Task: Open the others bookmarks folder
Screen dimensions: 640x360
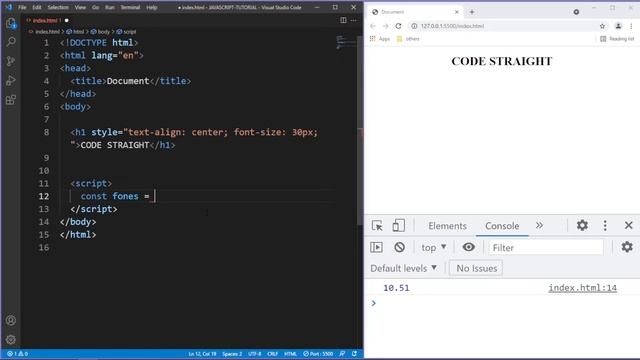Action: (408, 39)
